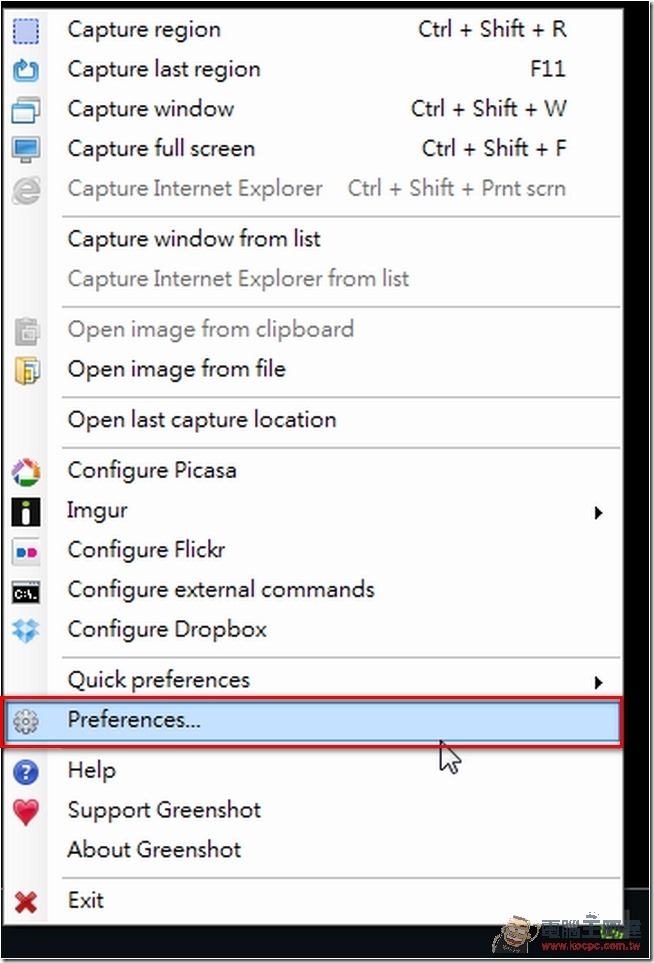Viewport: 654px width, 963px height.
Task: Click the Capture last region icon
Action: pos(26,70)
